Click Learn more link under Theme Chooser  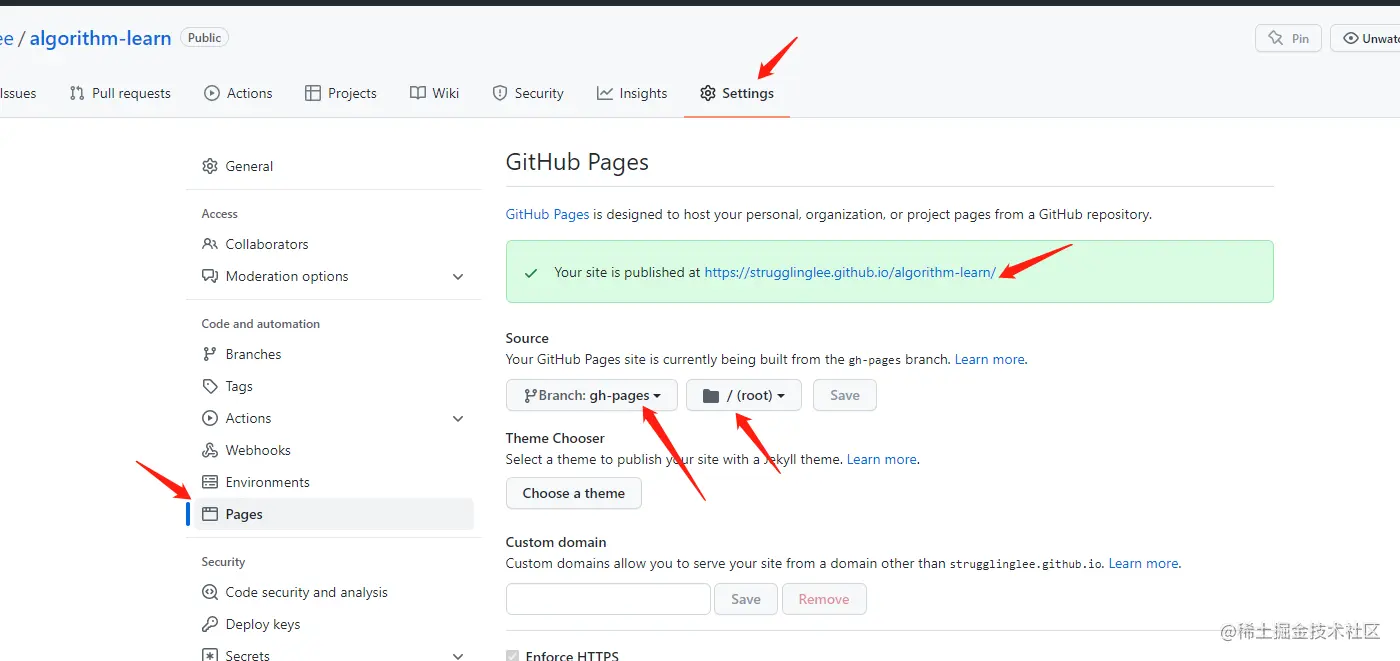point(882,459)
